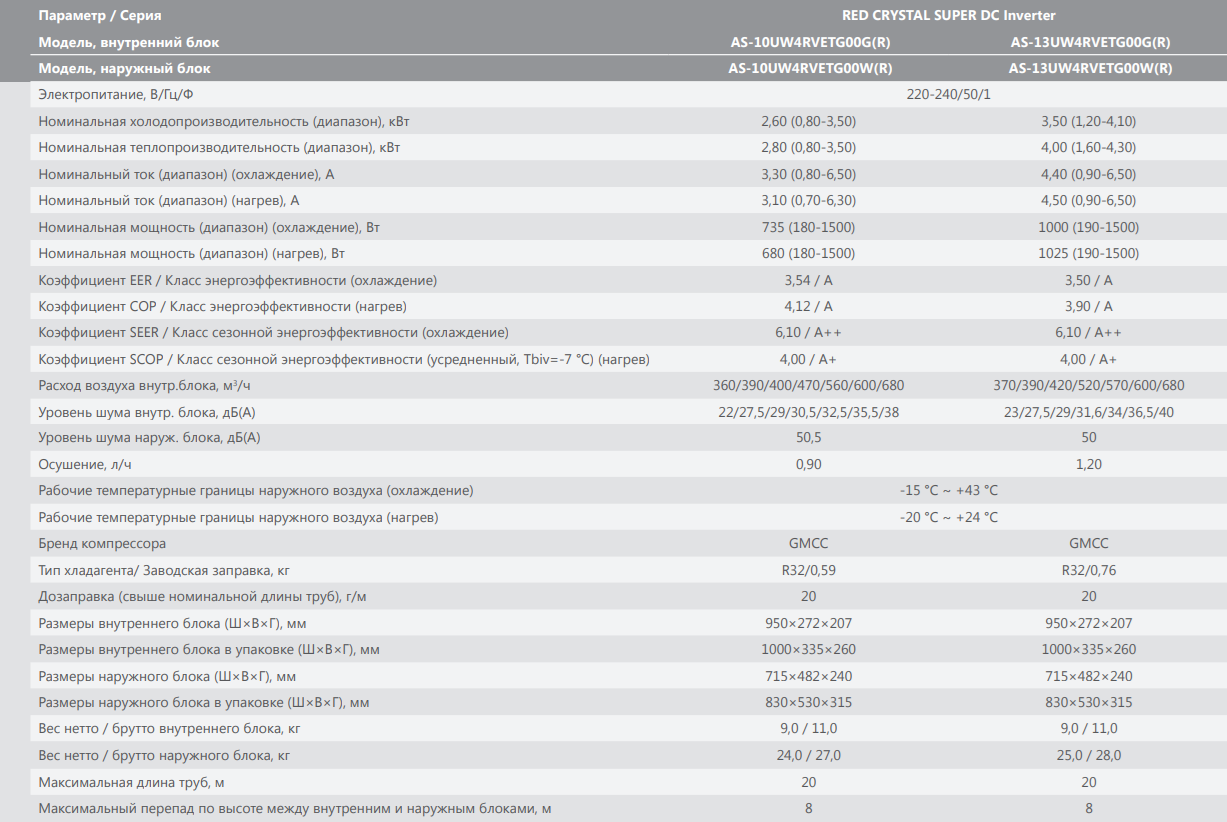Click heating temperature range -20 °C ~ +24 °C
Image resolution: width=1227 pixels, height=822 pixels.
point(948,517)
